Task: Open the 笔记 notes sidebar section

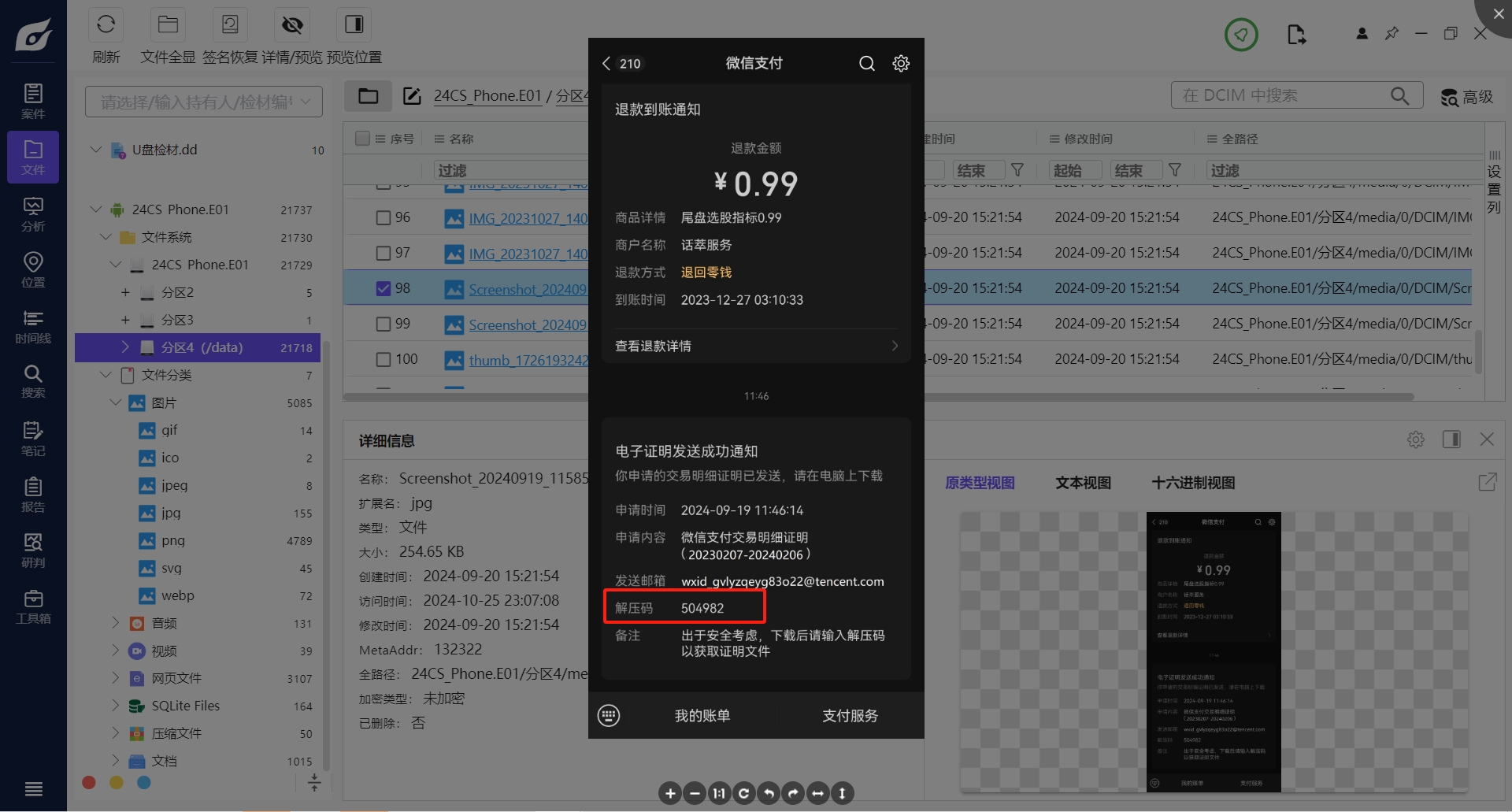Action: tap(33, 438)
